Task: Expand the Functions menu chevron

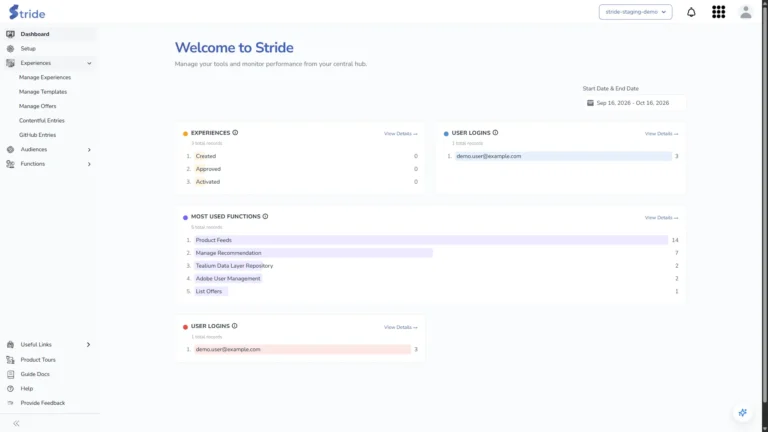Action: pyautogui.click(x=89, y=164)
